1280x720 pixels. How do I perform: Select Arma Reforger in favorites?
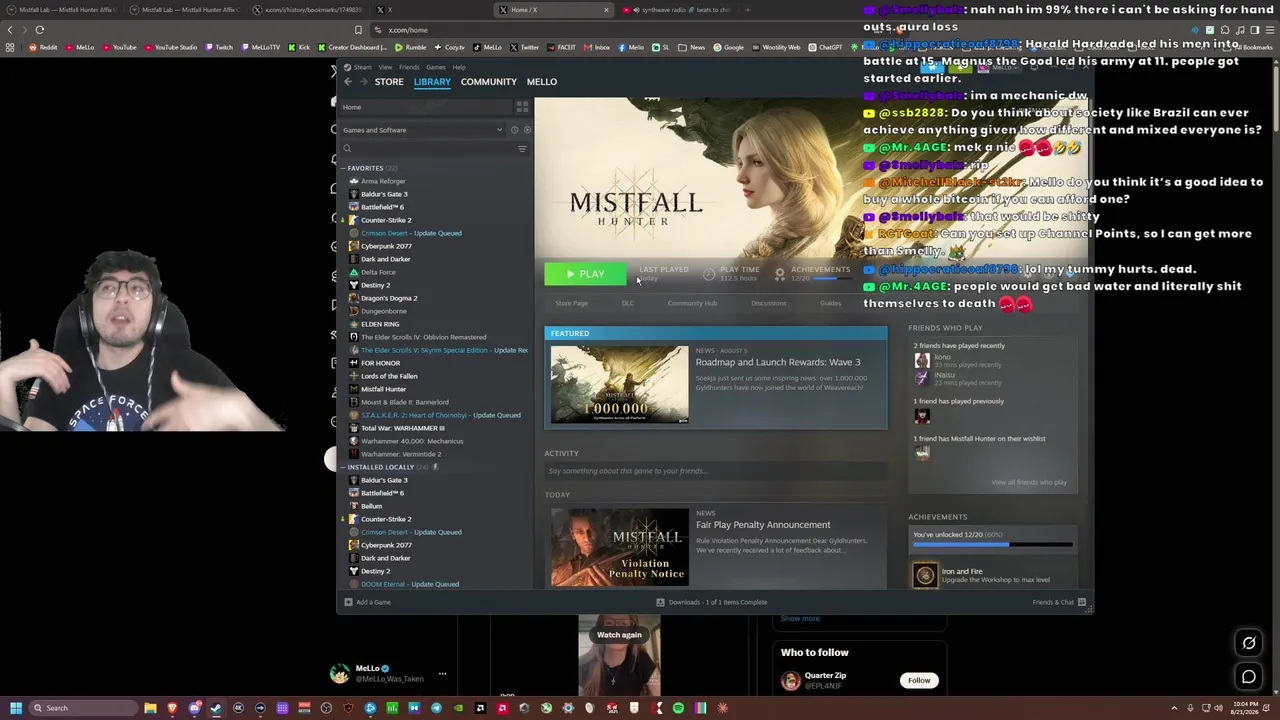383,181
